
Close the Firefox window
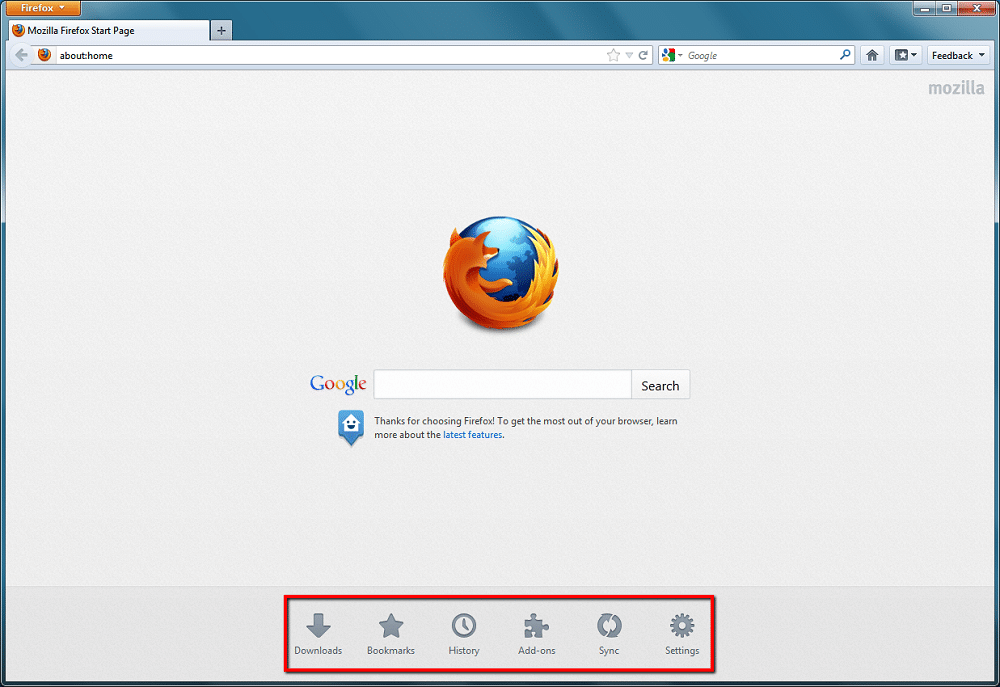pos(976,8)
